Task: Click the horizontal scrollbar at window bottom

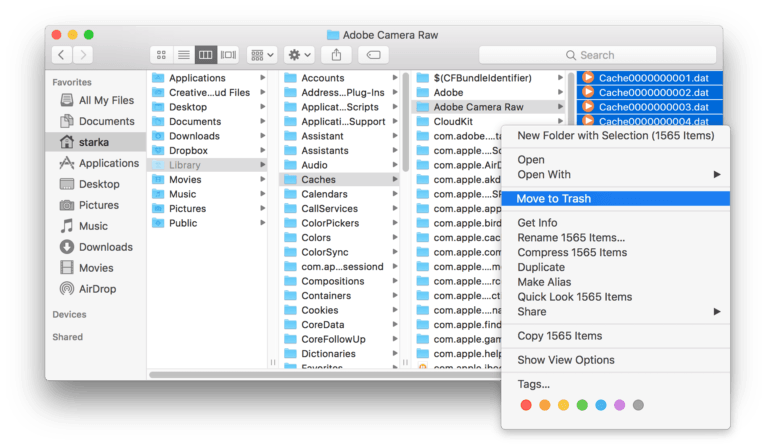Action: click(325, 375)
